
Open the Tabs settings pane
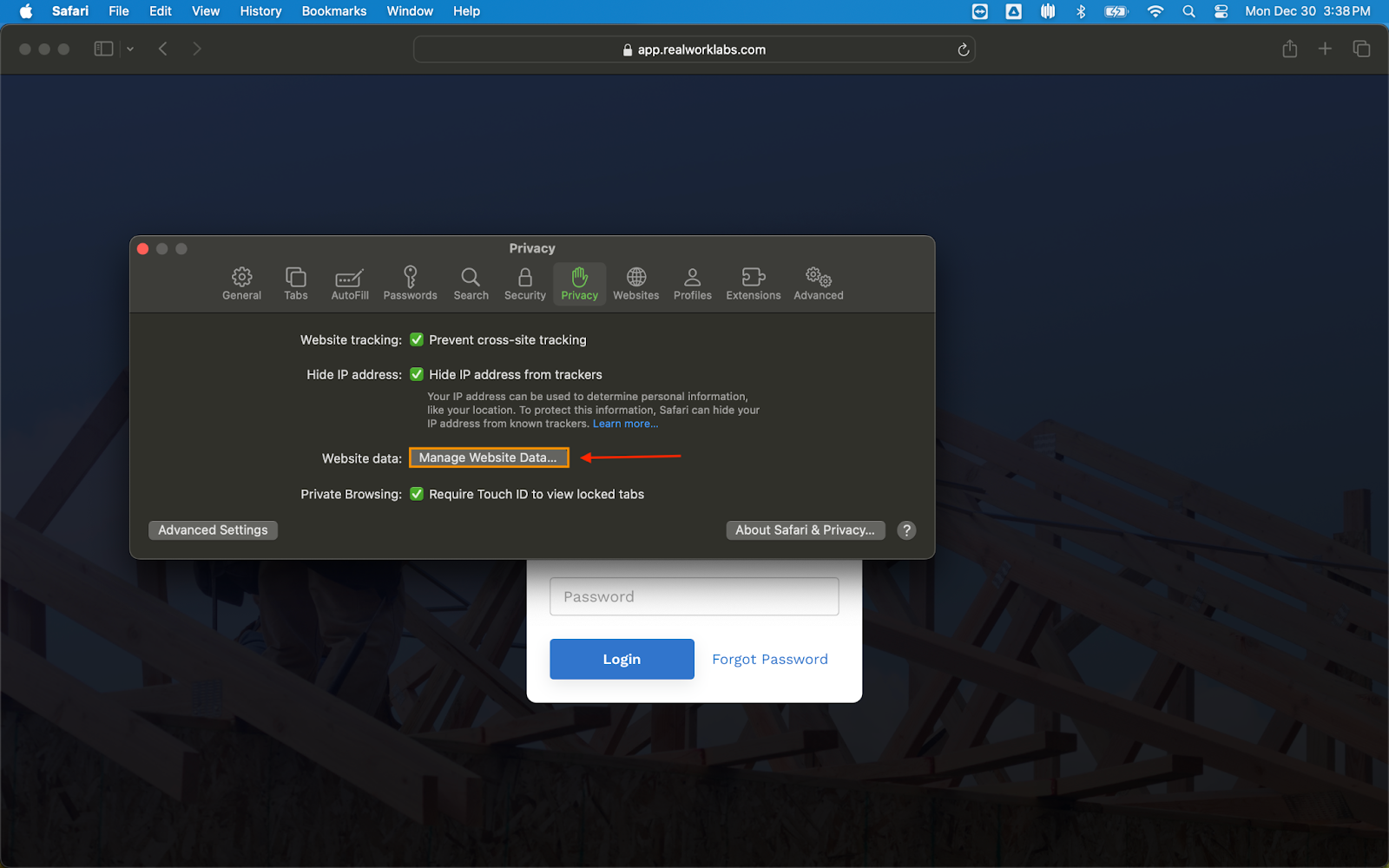296,284
